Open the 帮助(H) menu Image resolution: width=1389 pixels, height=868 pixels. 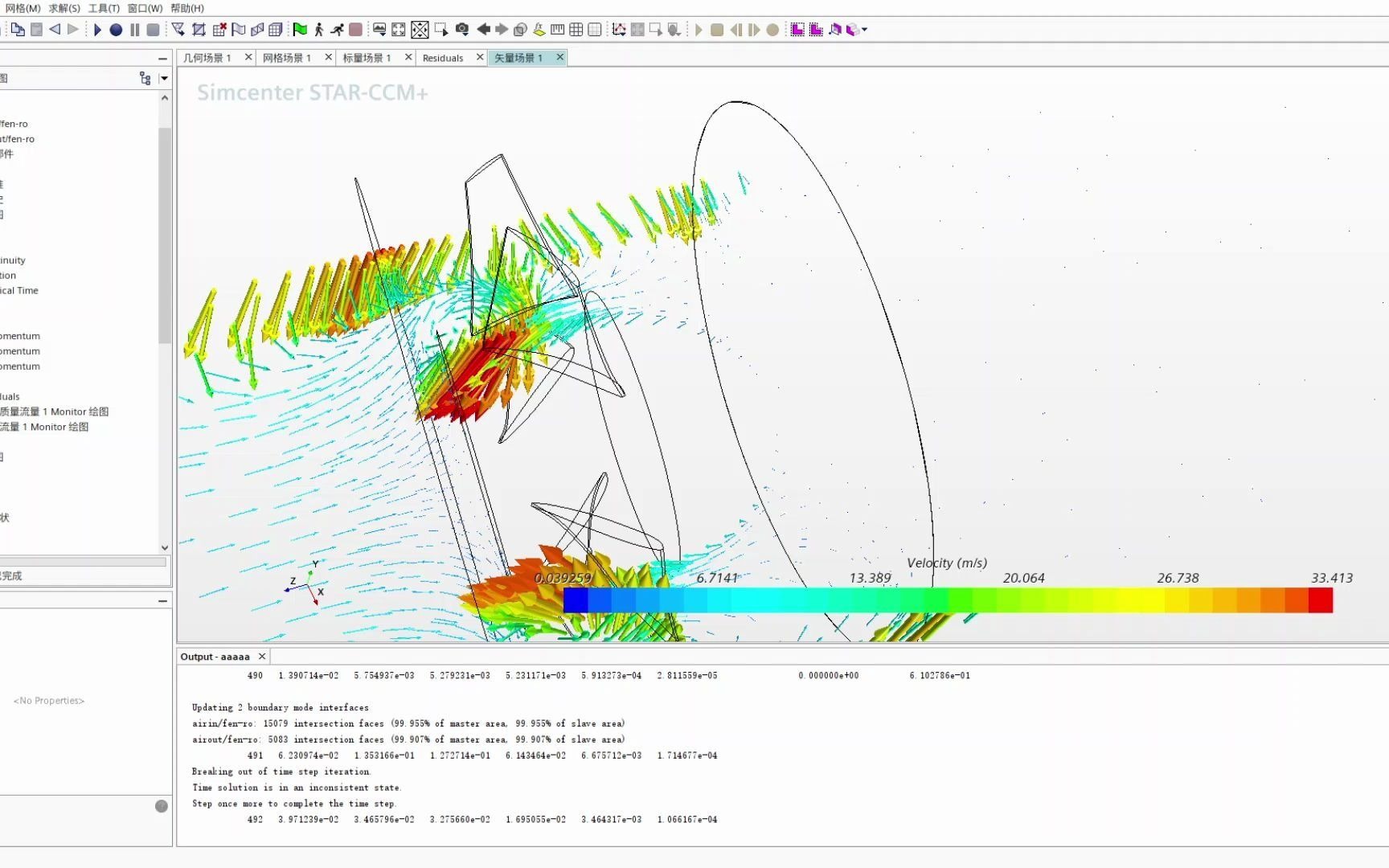click(187, 8)
